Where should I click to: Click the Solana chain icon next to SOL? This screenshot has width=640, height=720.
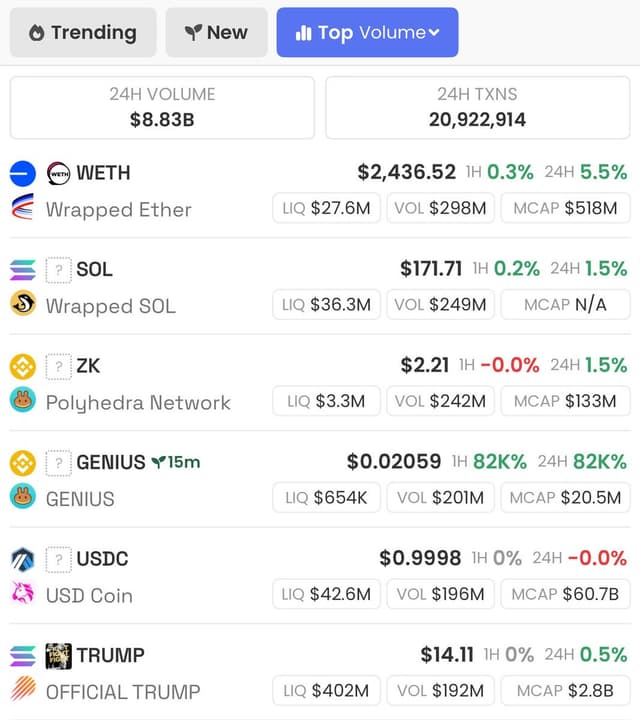click(x=22, y=270)
